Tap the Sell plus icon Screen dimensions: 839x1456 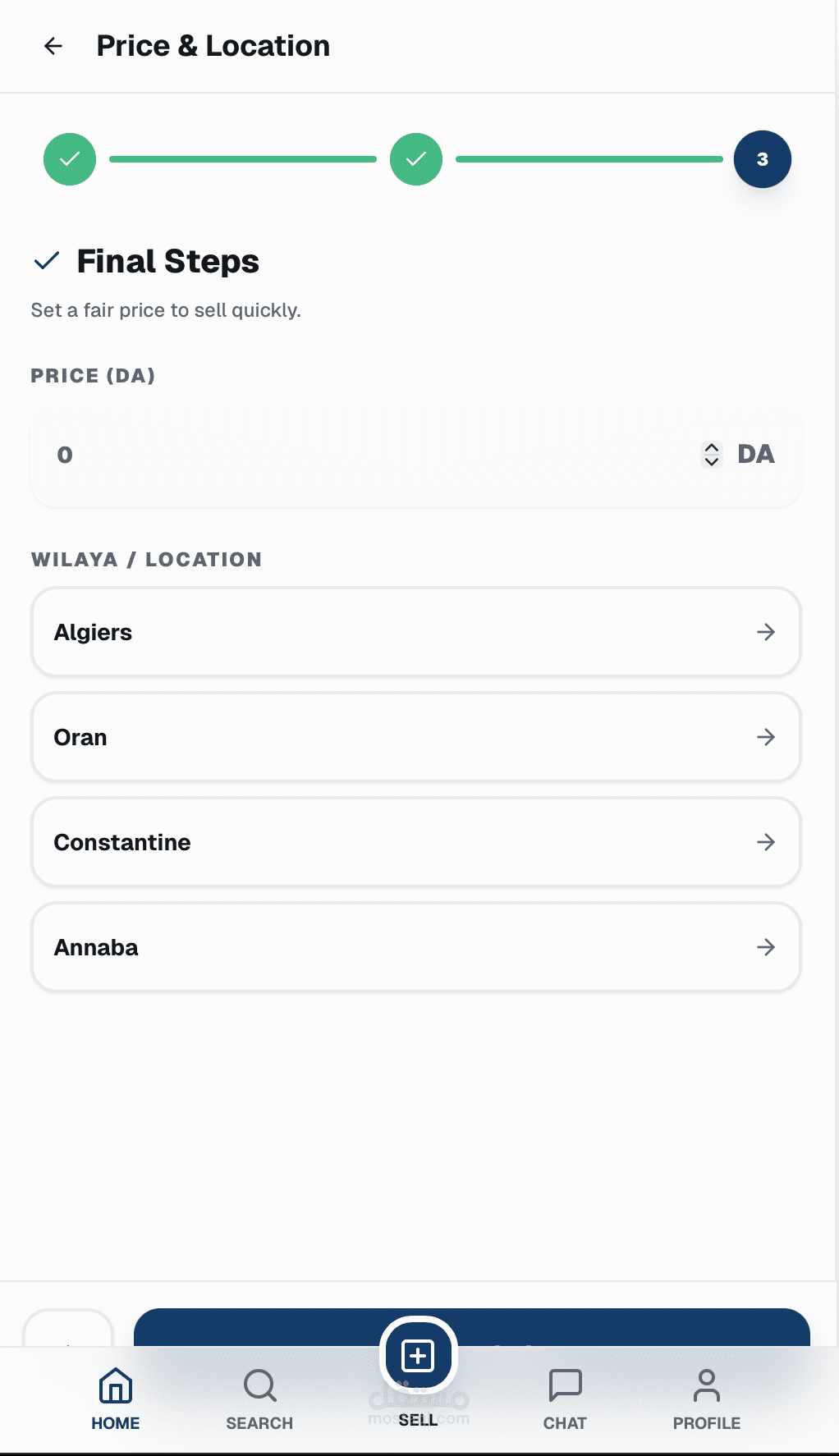(x=418, y=1355)
